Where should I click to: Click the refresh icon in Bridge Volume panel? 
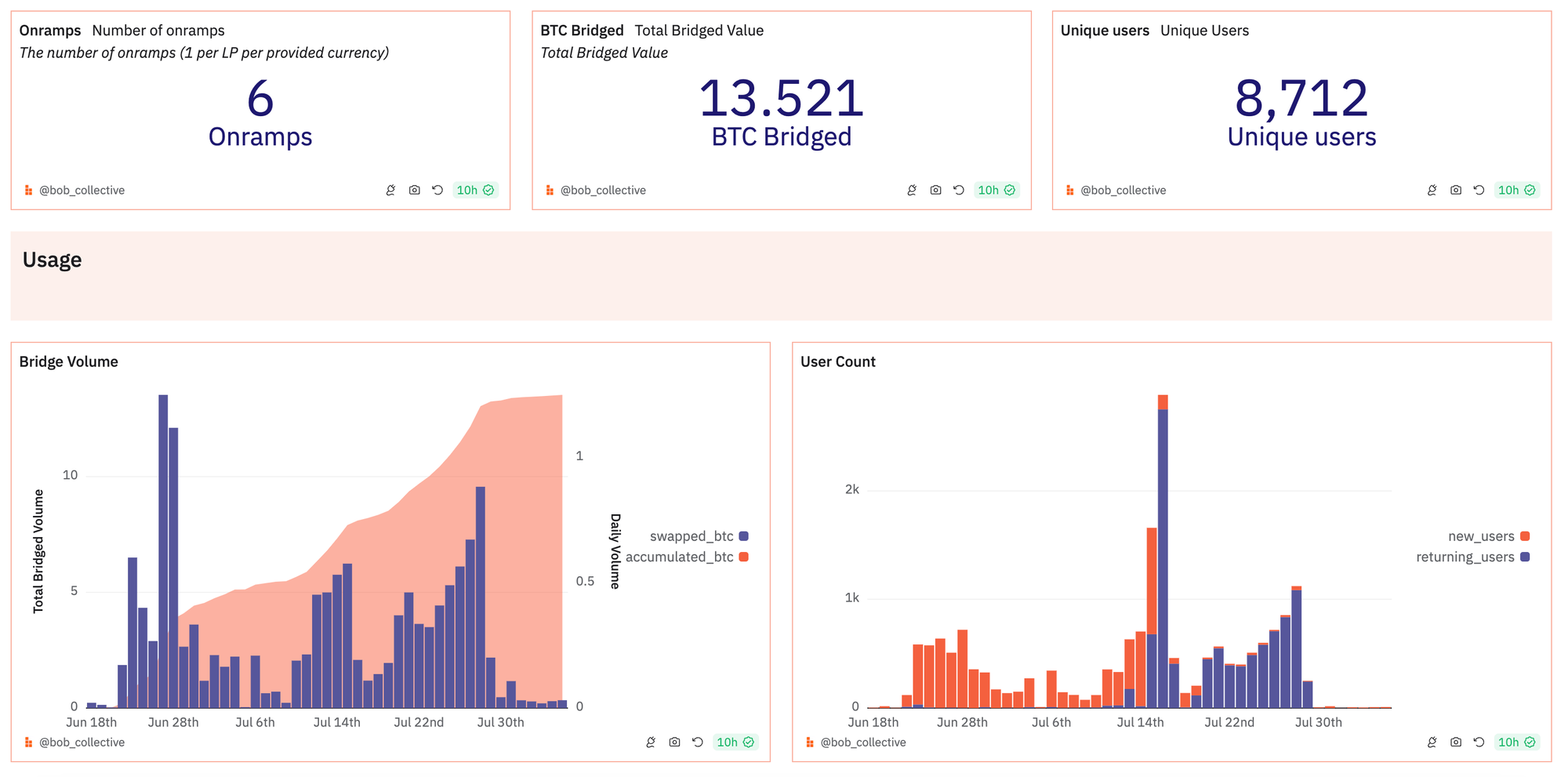(697, 743)
